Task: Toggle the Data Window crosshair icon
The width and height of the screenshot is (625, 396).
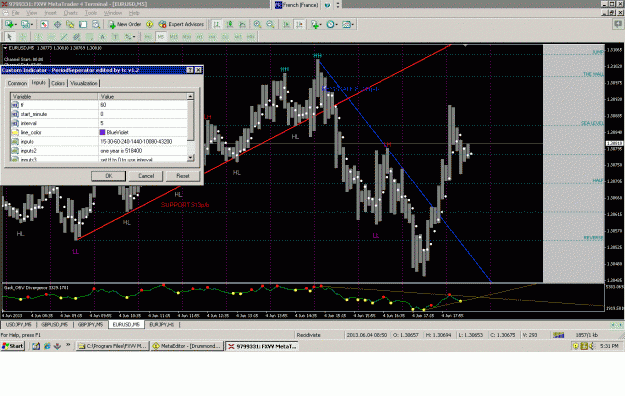Action: coord(57,24)
